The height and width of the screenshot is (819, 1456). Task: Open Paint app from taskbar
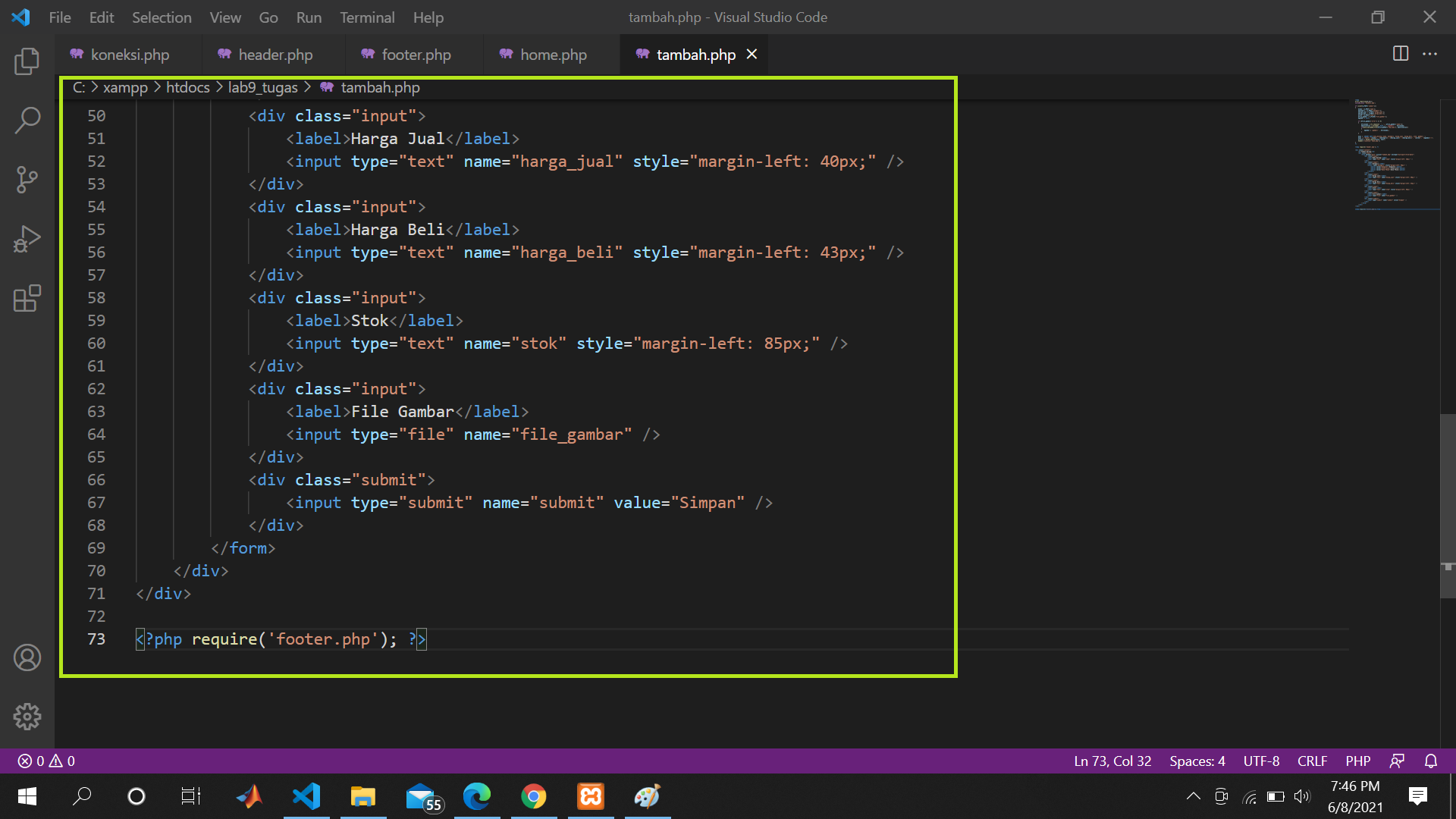pos(648,796)
